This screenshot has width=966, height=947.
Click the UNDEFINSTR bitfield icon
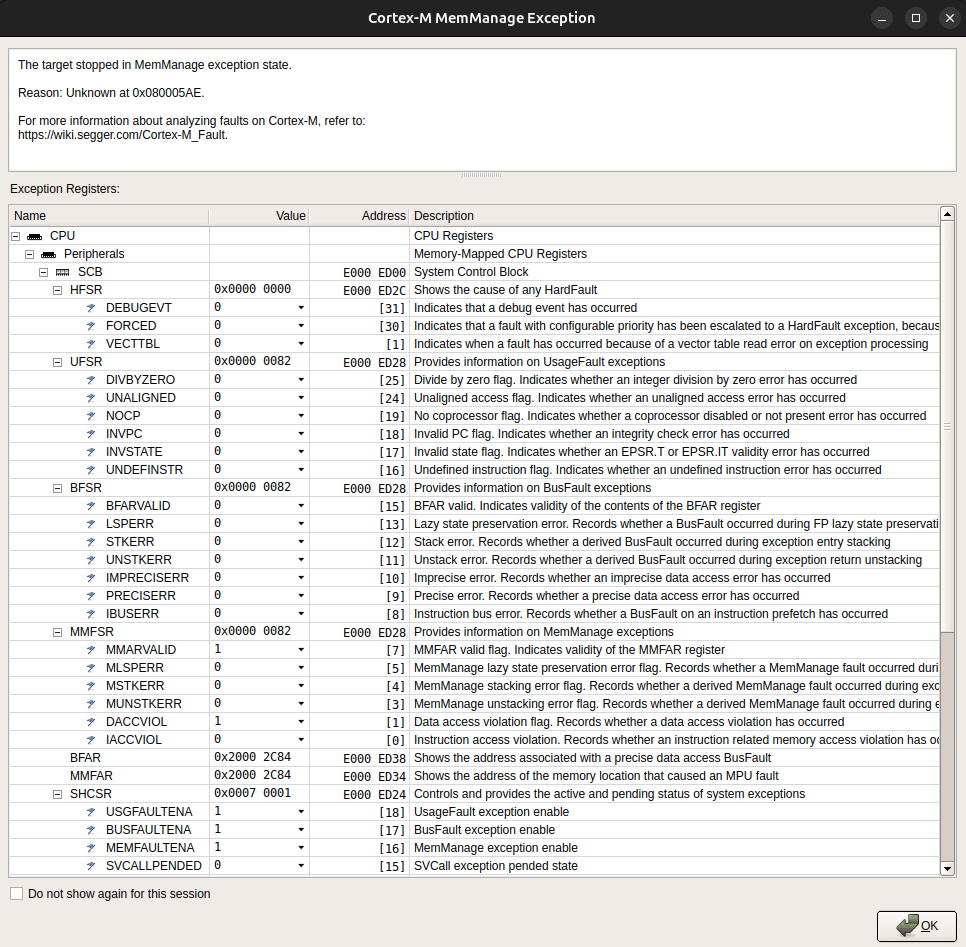tap(91, 470)
